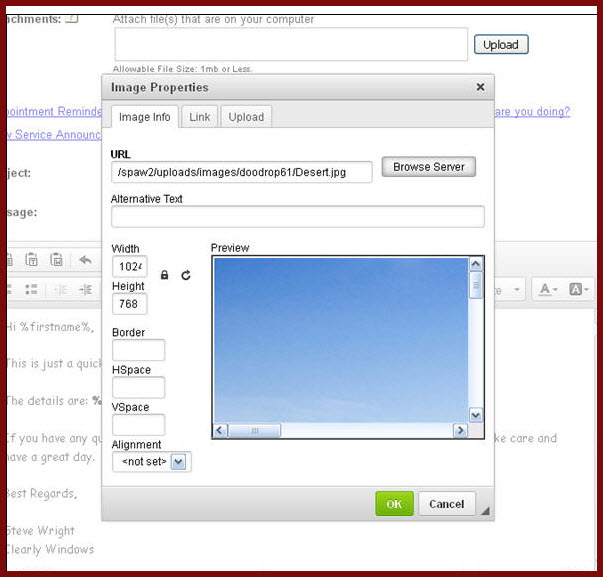Click the VSpace input field
This screenshot has height=577, width=603.
(138, 425)
